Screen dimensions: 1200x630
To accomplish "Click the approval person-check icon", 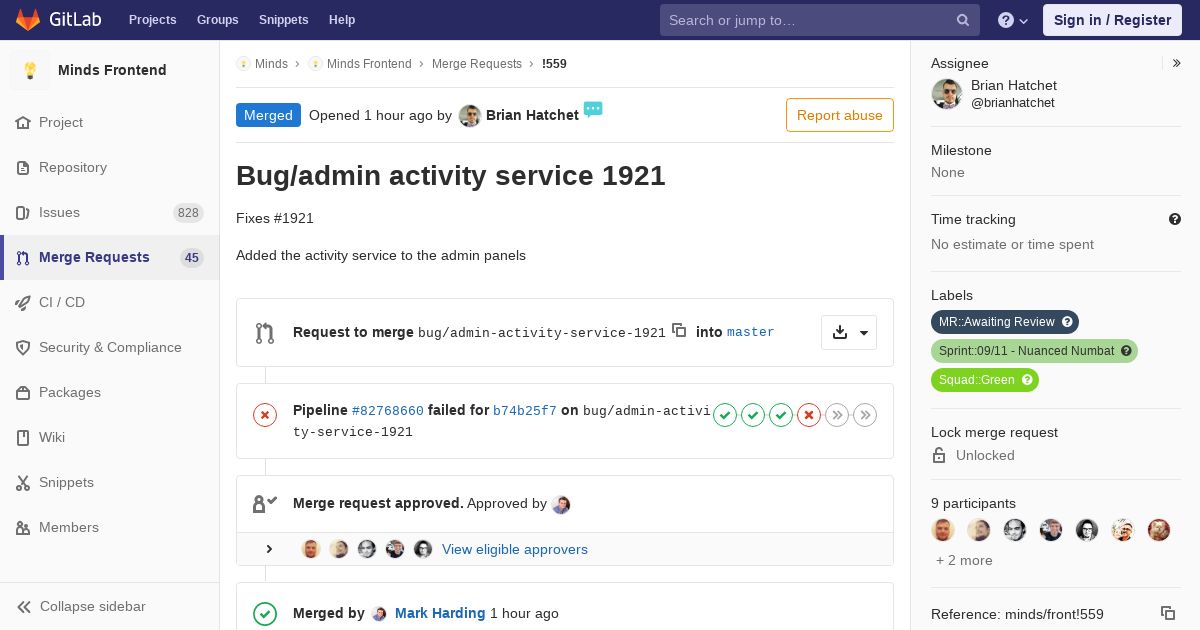I will (265, 504).
